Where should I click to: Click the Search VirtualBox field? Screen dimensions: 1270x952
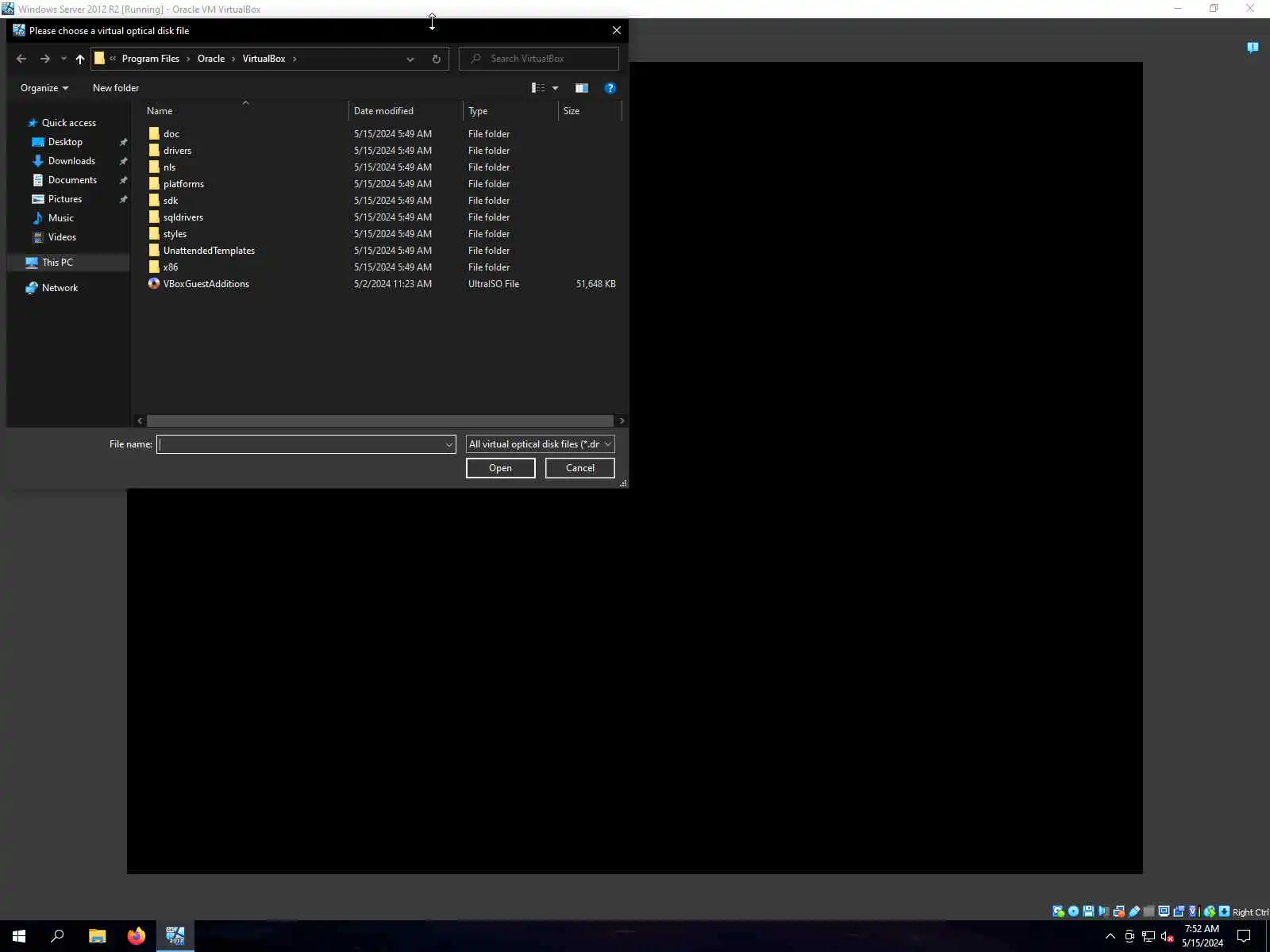pyautogui.click(x=539, y=59)
